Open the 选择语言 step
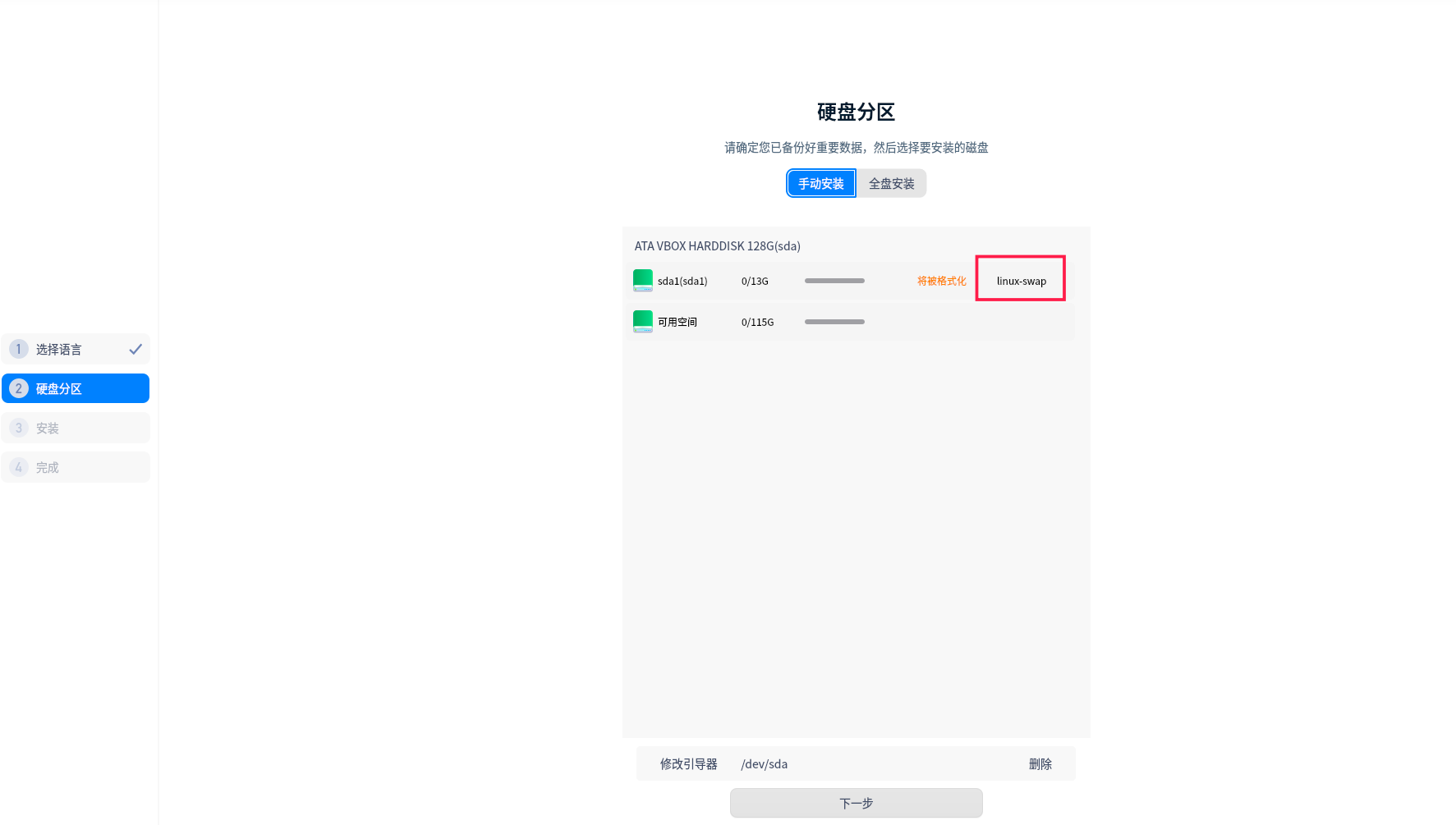The width and height of the screenshot is (1456, 825). [x=76, y=349]
